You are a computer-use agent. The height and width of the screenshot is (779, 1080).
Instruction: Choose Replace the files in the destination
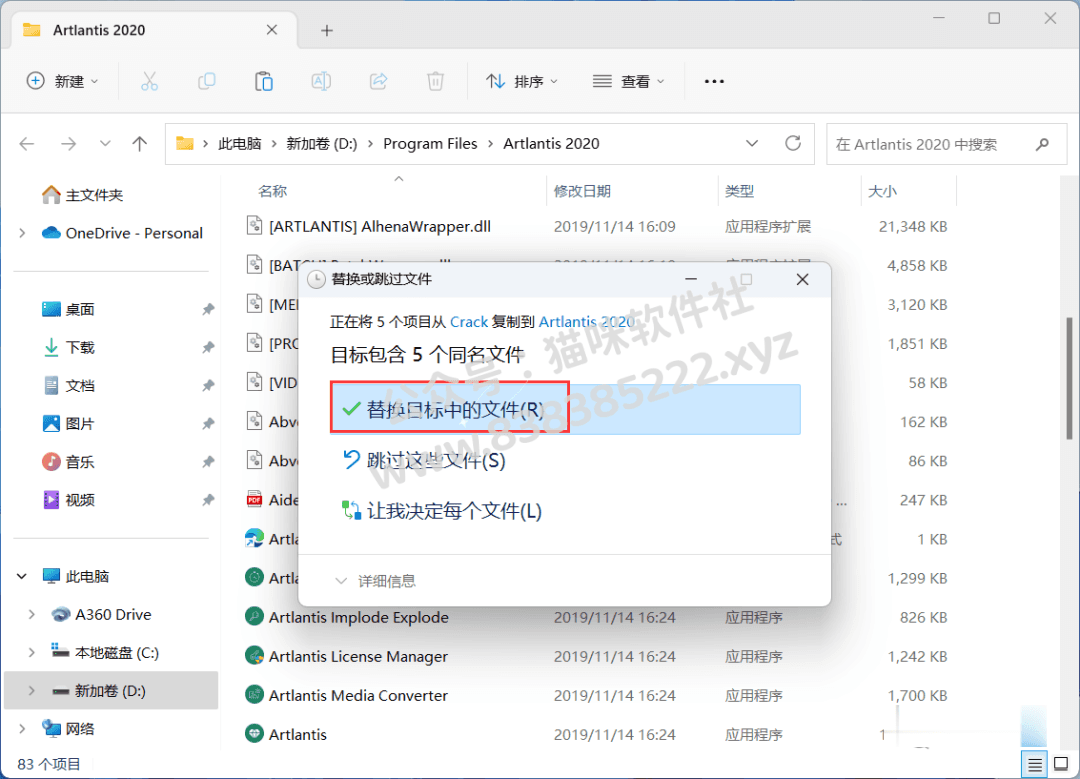(565, 409)
